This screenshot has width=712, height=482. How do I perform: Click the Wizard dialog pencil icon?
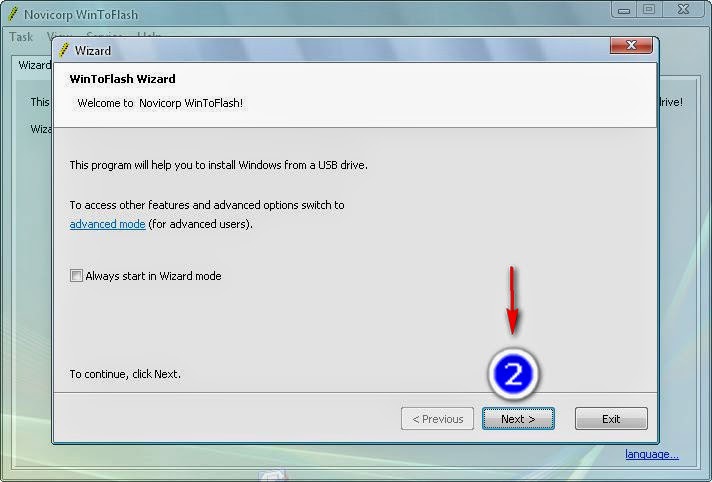tap(64, 50)
